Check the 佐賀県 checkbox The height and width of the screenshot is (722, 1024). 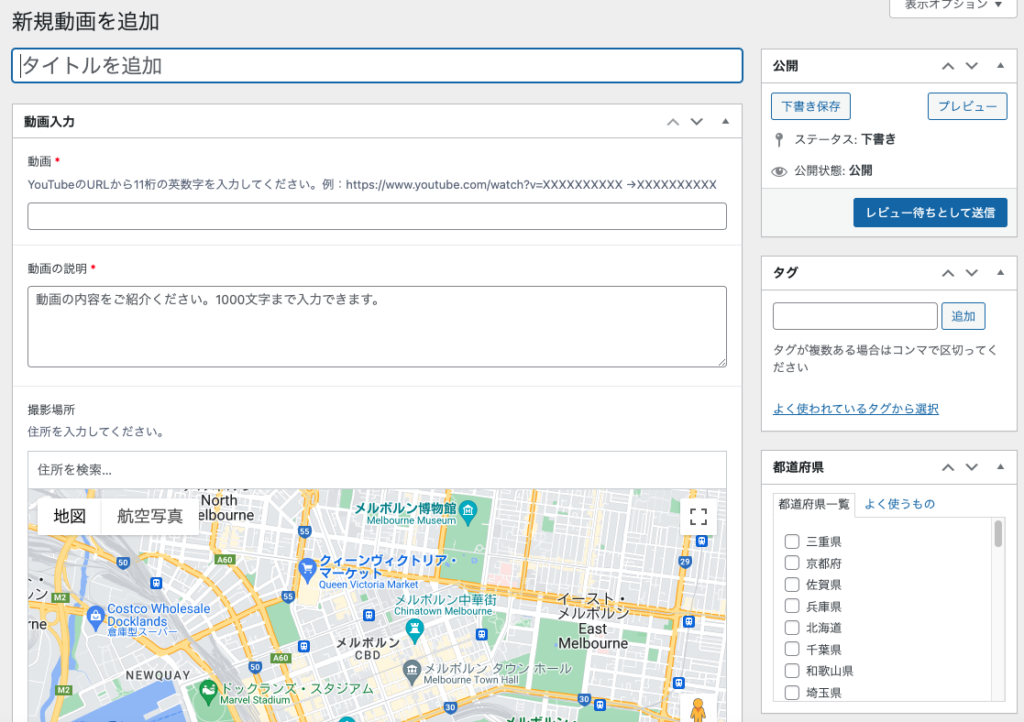[792, 584]
